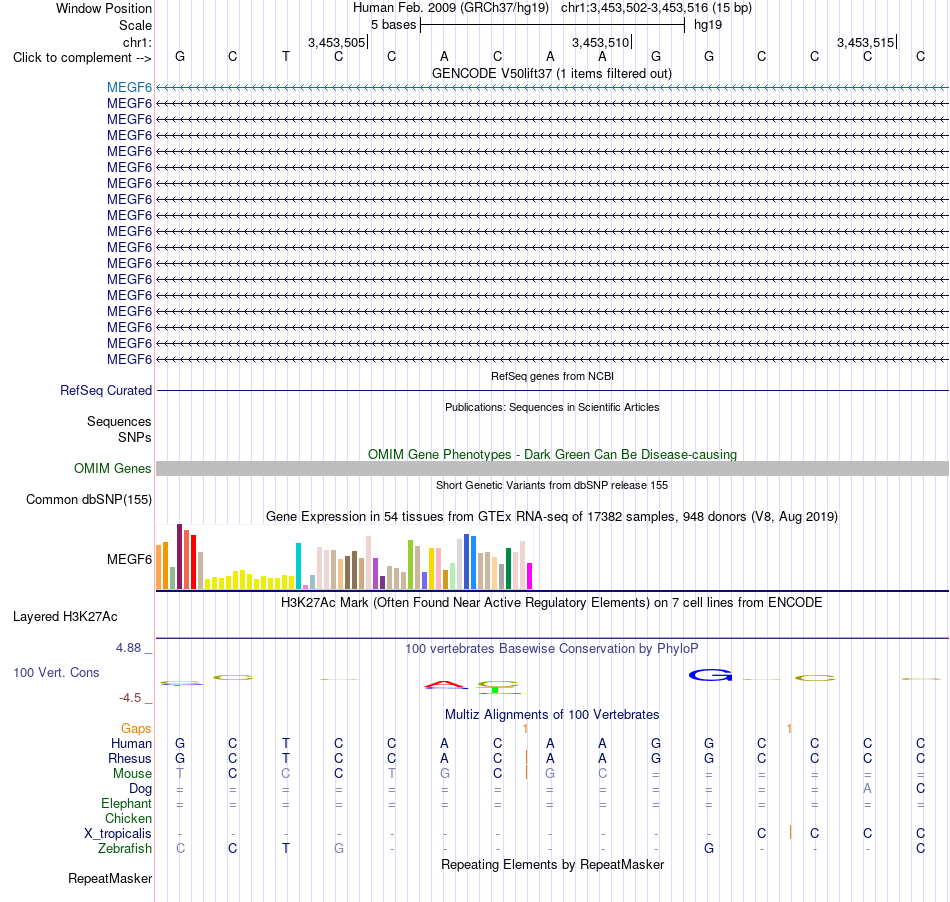The image size is (950, 902).
Task: Open the OMIM Gene Phenotypes track title
Action: click(x=552, y=454)
